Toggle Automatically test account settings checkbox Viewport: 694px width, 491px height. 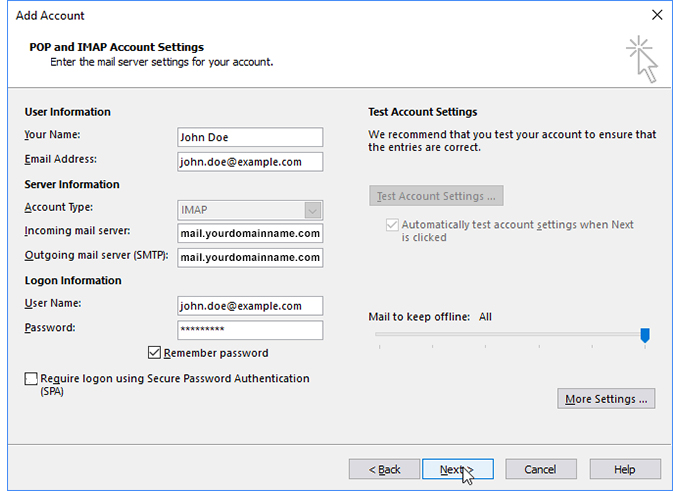pyautogui.click(x=392, y=226)
